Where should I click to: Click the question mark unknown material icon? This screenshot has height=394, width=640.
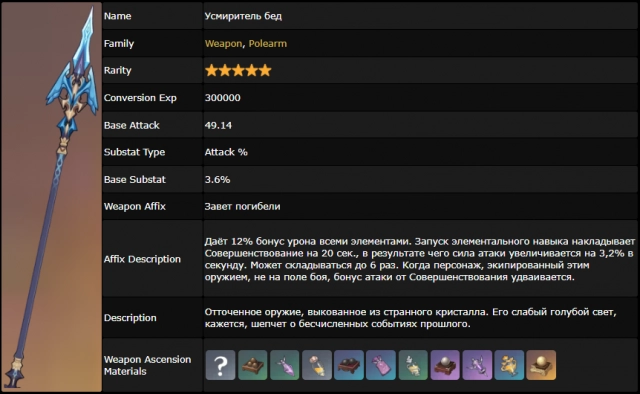pyautogui.click(x=220, y=365)
